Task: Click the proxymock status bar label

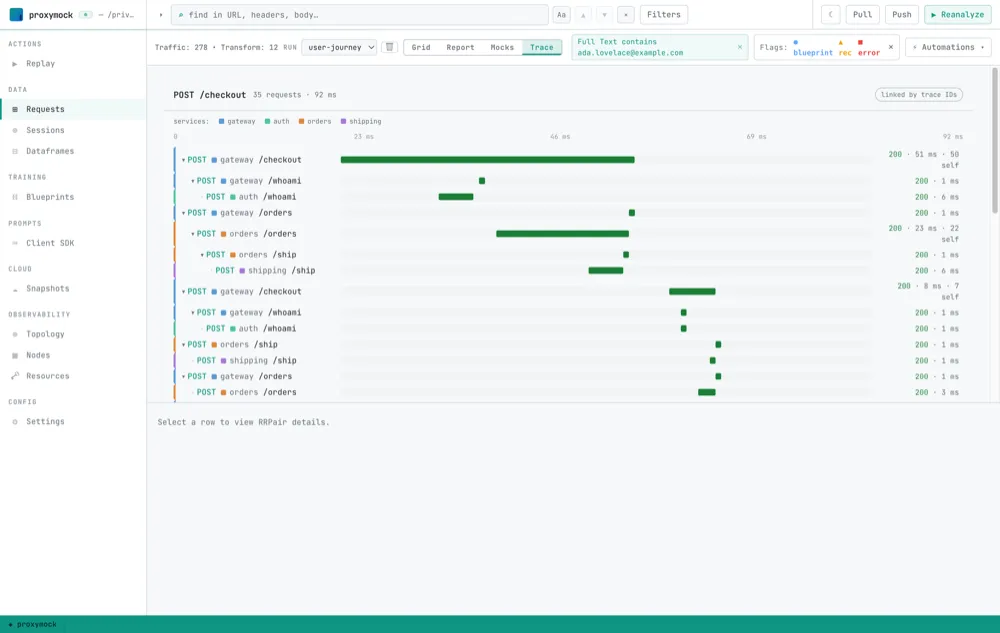Action: point(36,625)
